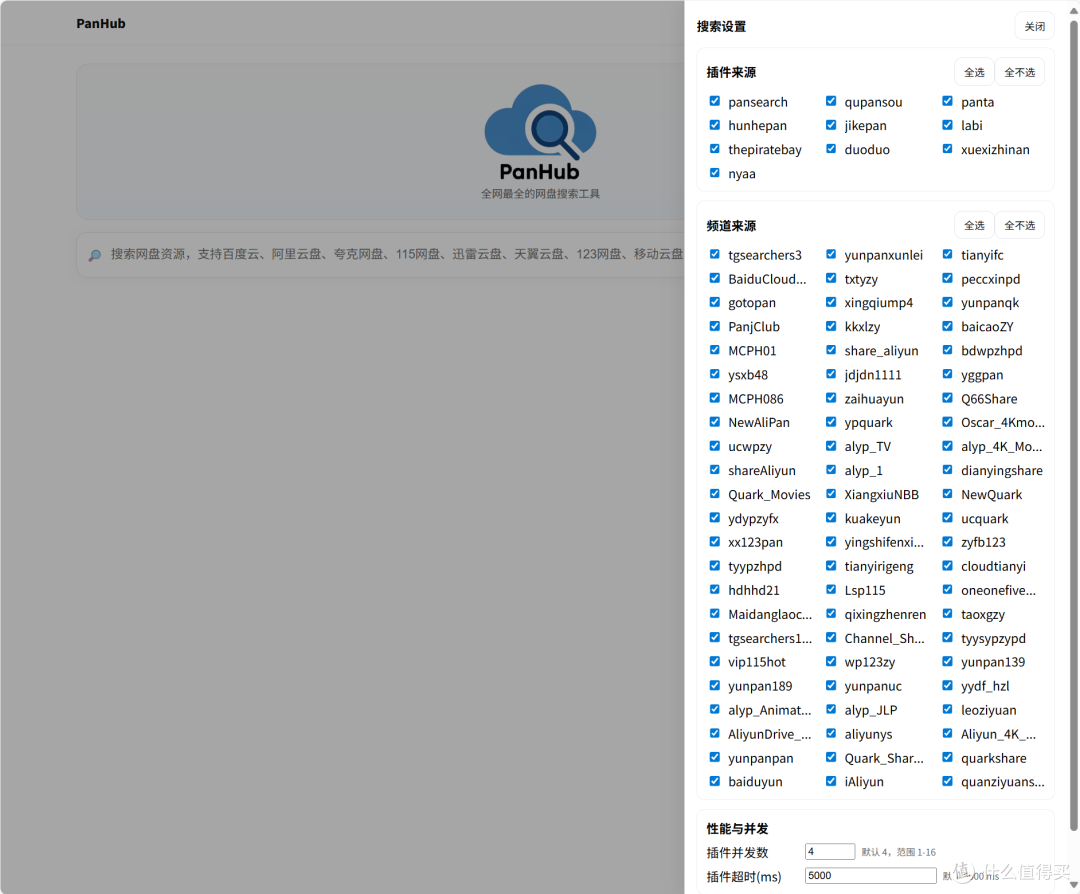Click the plugin timeout (ms) input field
1080x894 pixels.
tap(870, 876)
